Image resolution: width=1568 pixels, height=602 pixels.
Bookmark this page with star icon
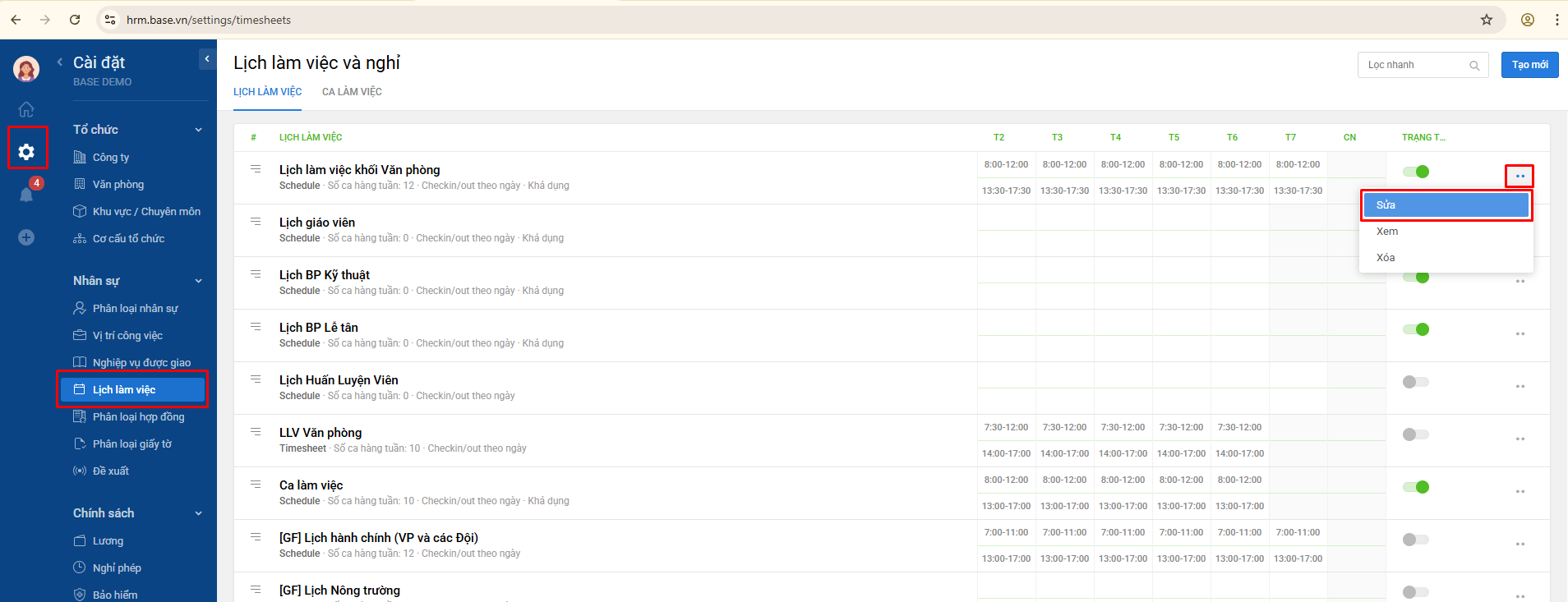coord(1487,20)
